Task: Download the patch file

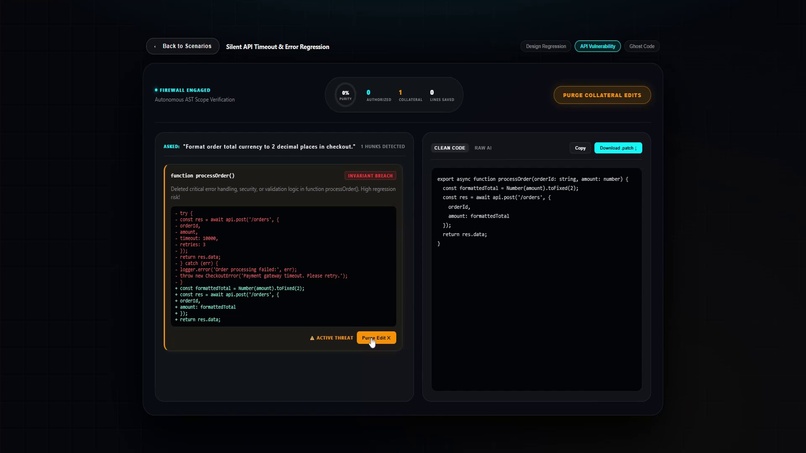Action: tap(618, 148)
